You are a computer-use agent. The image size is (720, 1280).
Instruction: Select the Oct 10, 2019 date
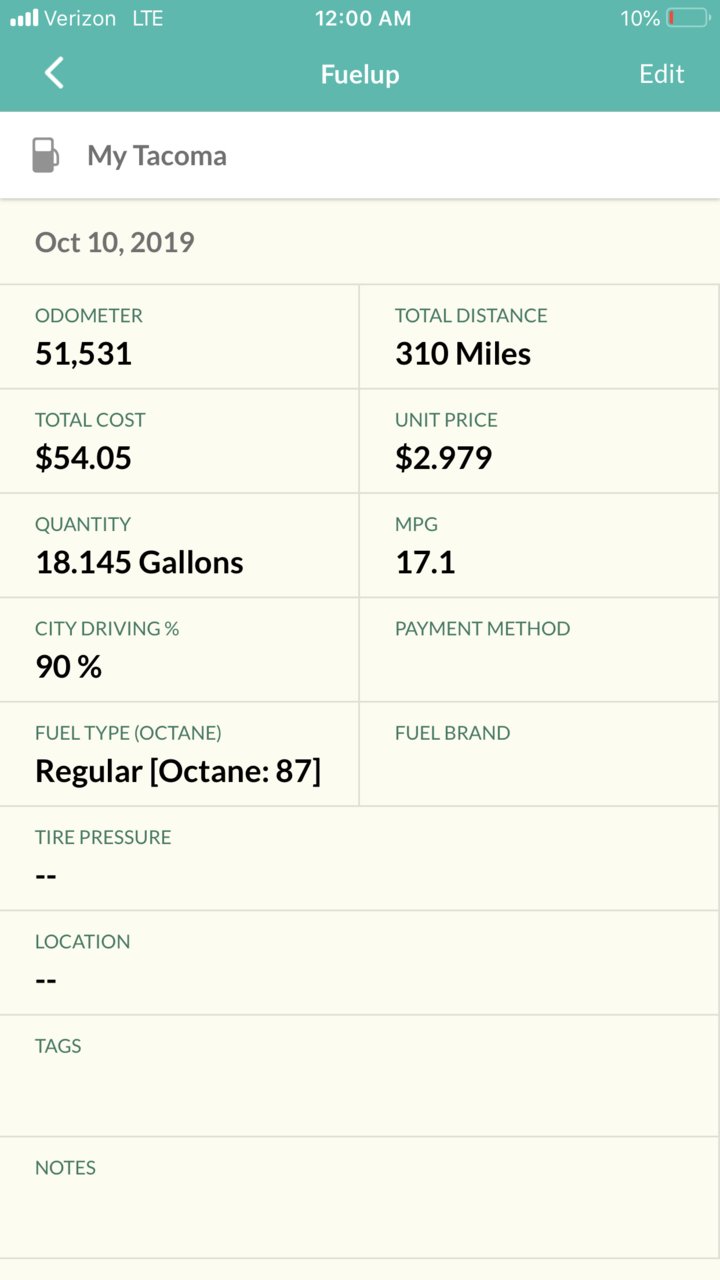[x=115, y=242]
